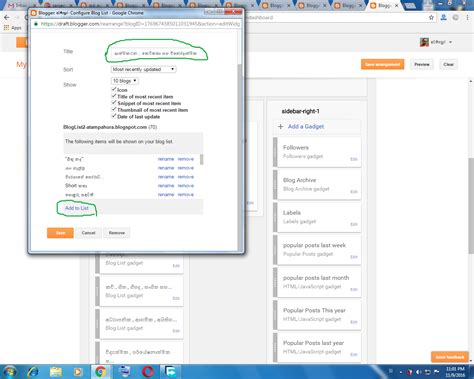The height and width of the screenshot is (379, 474).
Task: Expand the account dropdown arrow beside username
Action: [450, 42]
